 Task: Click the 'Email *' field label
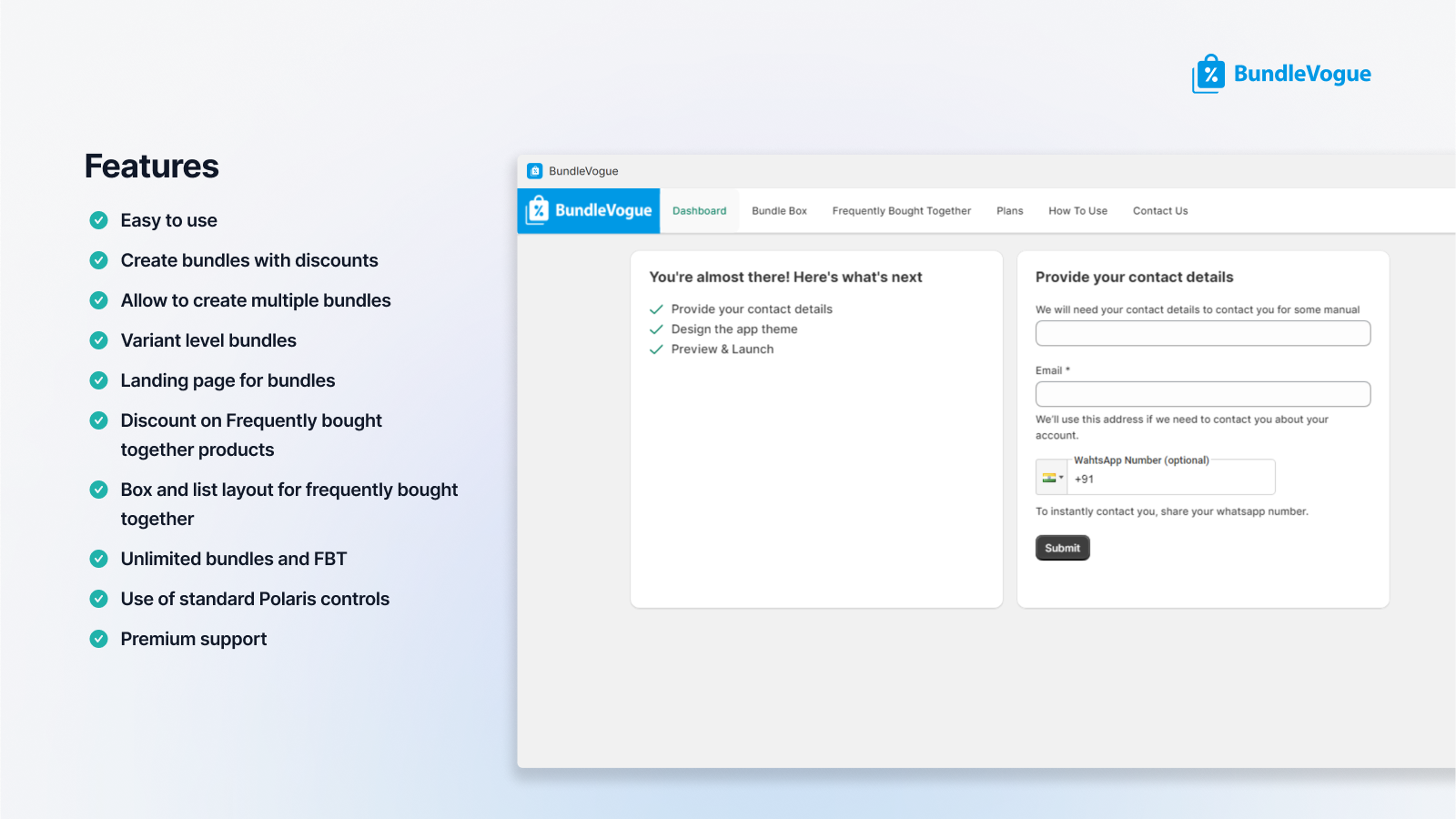1053,370
